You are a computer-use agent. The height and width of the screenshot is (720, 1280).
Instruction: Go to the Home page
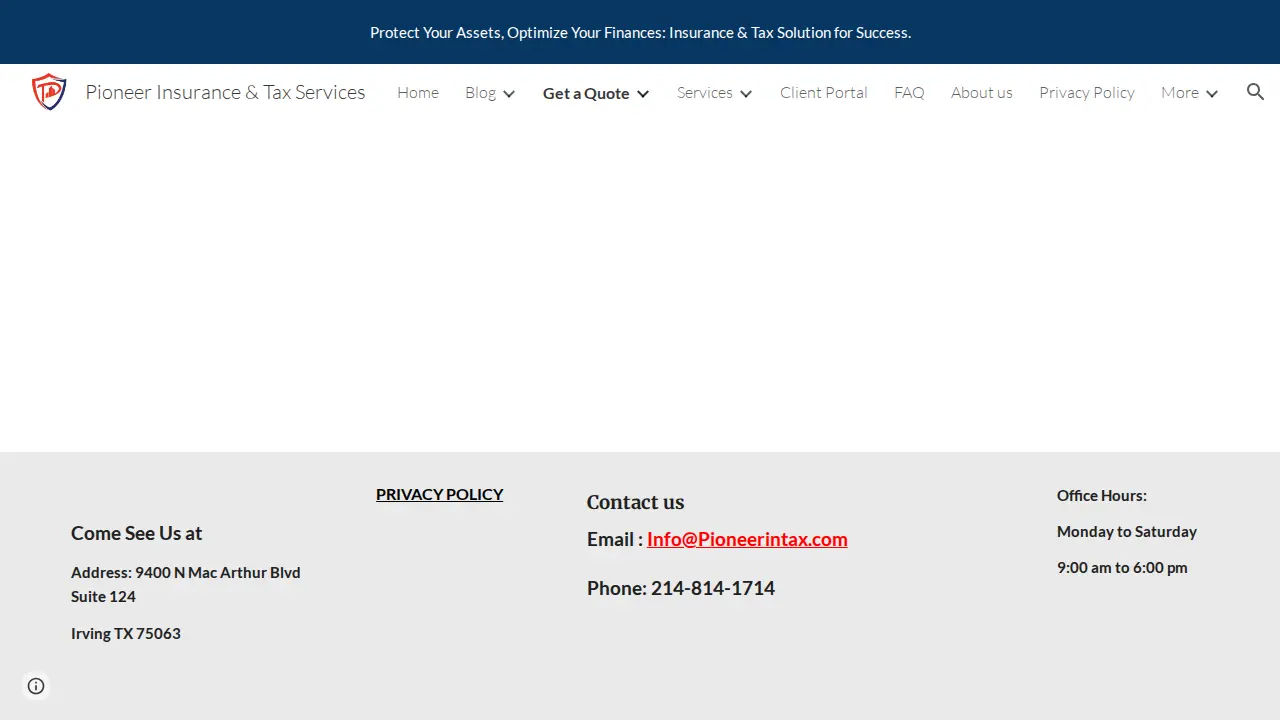[418, 92]
